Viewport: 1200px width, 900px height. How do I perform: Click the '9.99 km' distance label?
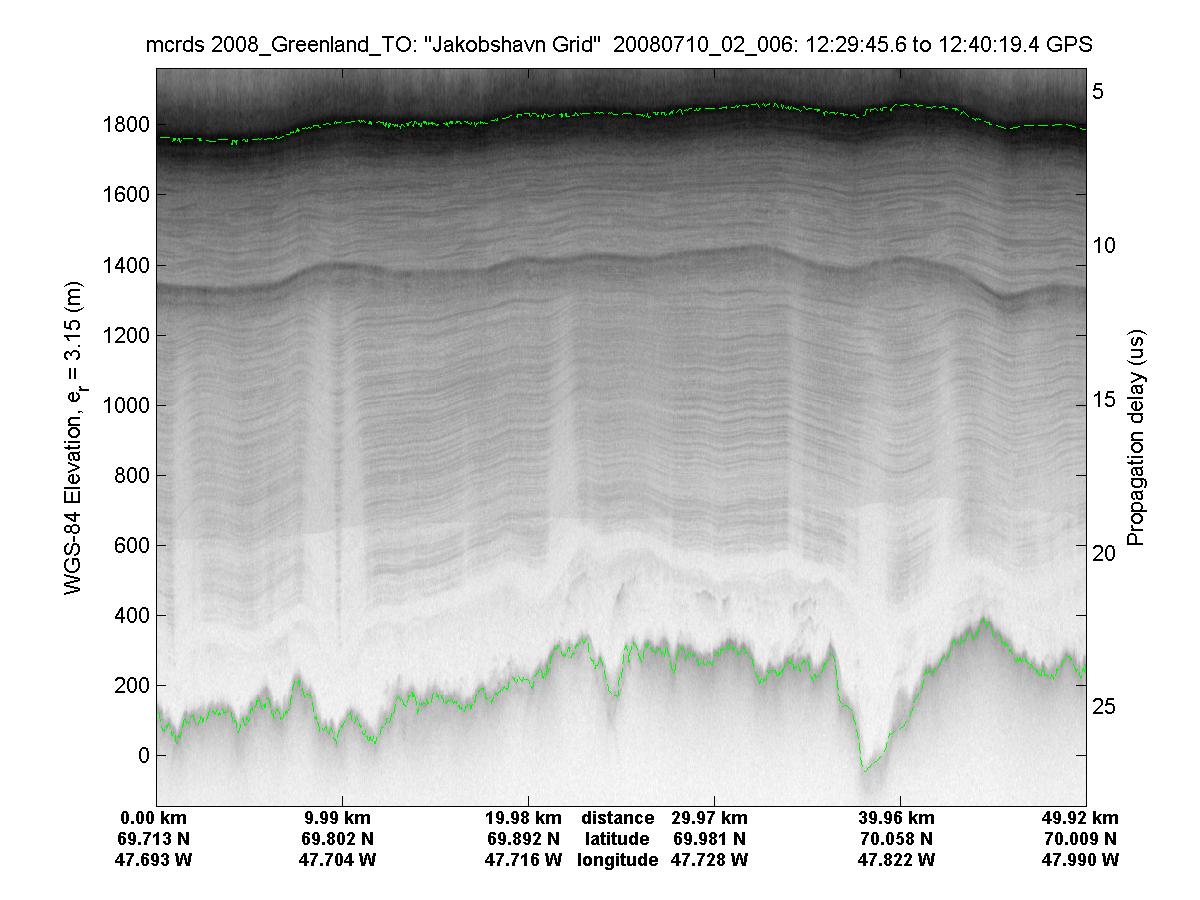[337, 818]
